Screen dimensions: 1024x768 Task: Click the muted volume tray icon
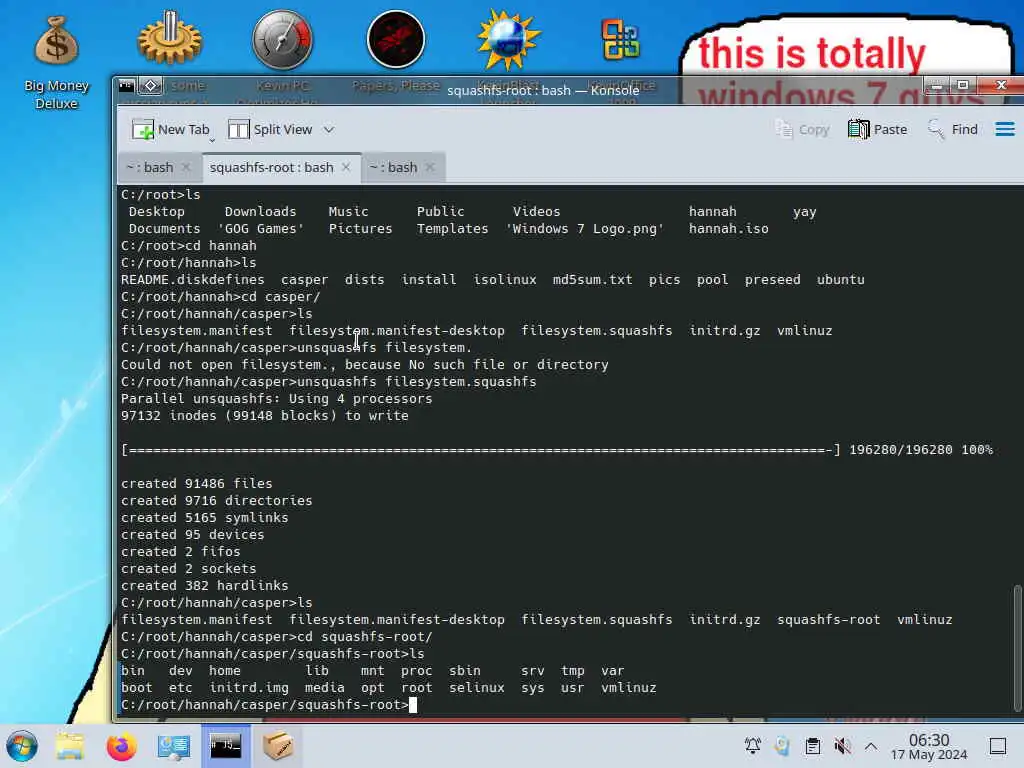[x=842, y=746]
